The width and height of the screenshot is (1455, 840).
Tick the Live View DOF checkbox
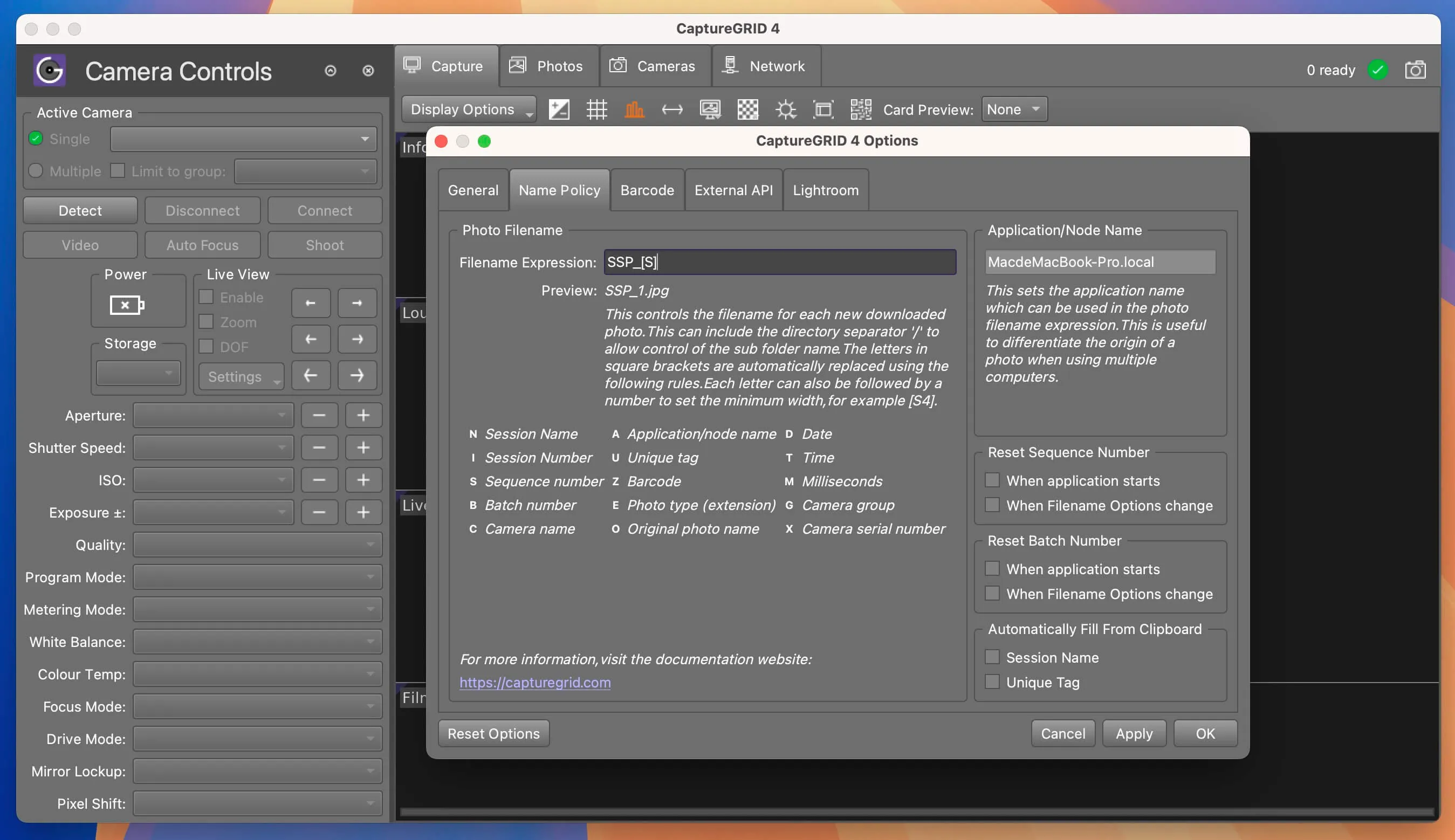206,346
